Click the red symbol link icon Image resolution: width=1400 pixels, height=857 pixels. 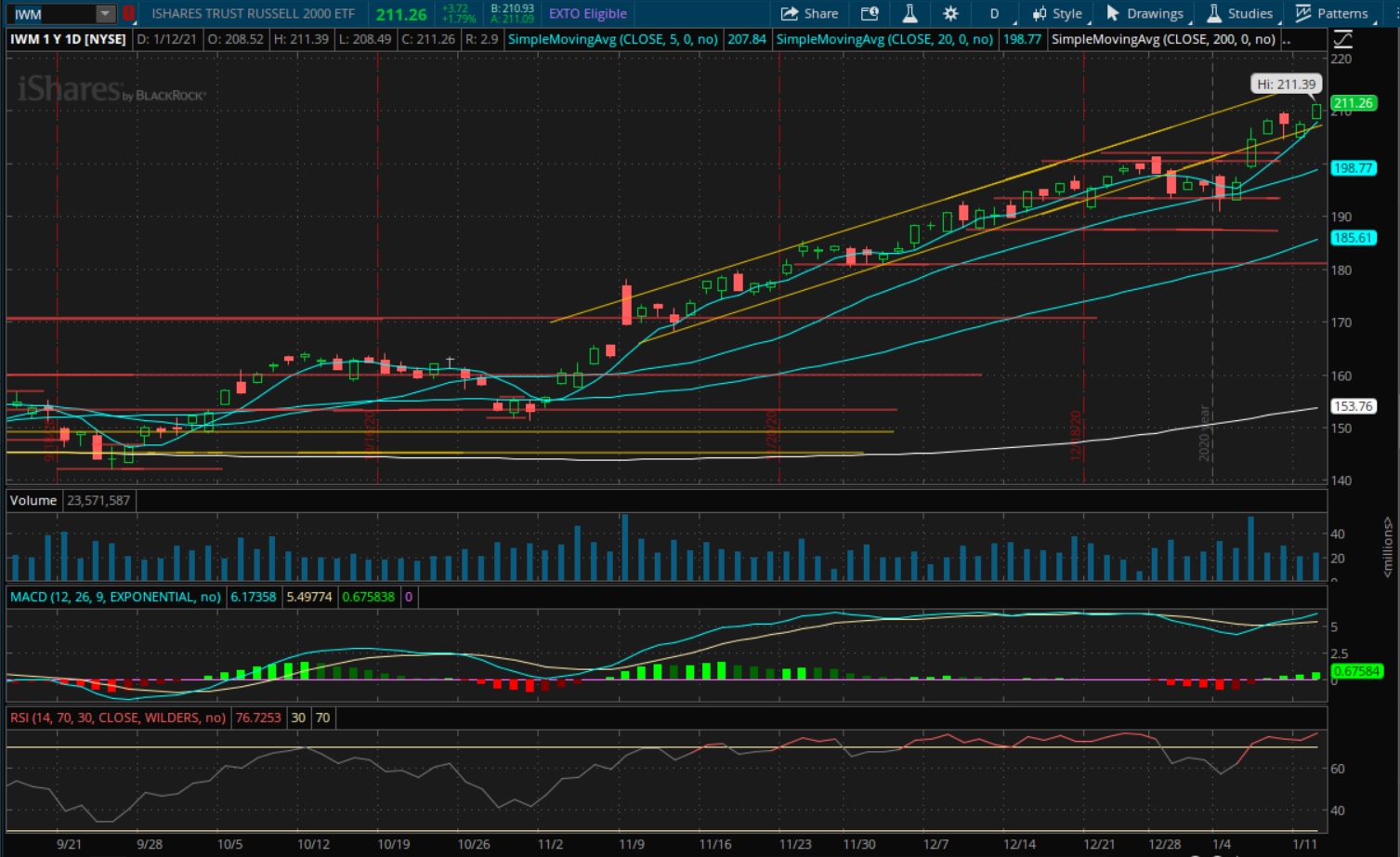[129, 14]
